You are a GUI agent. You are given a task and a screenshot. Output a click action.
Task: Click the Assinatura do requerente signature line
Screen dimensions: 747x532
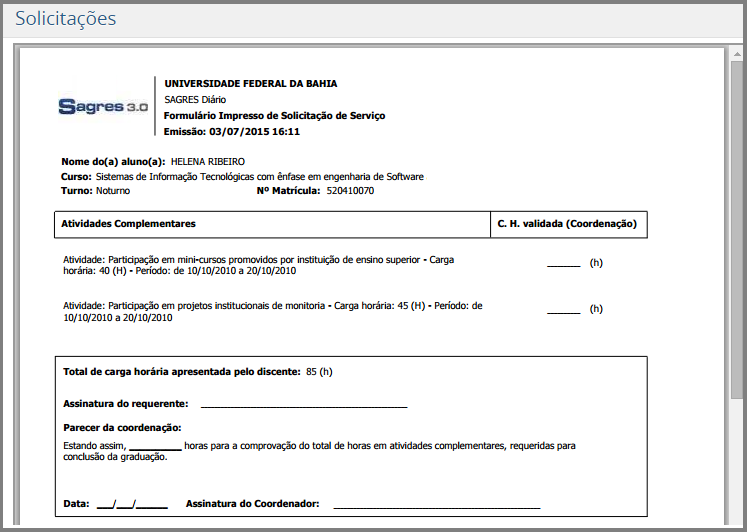coord(304,405)
